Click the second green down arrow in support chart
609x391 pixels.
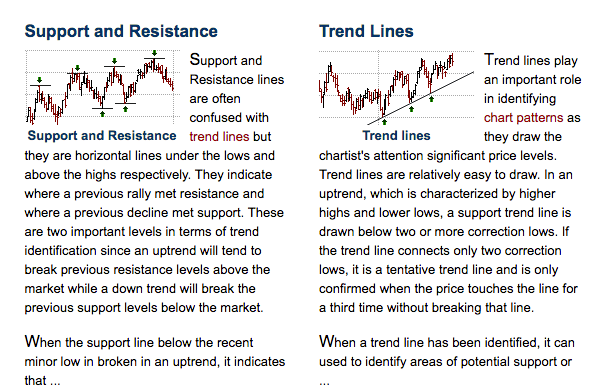[x=78, y=68]
